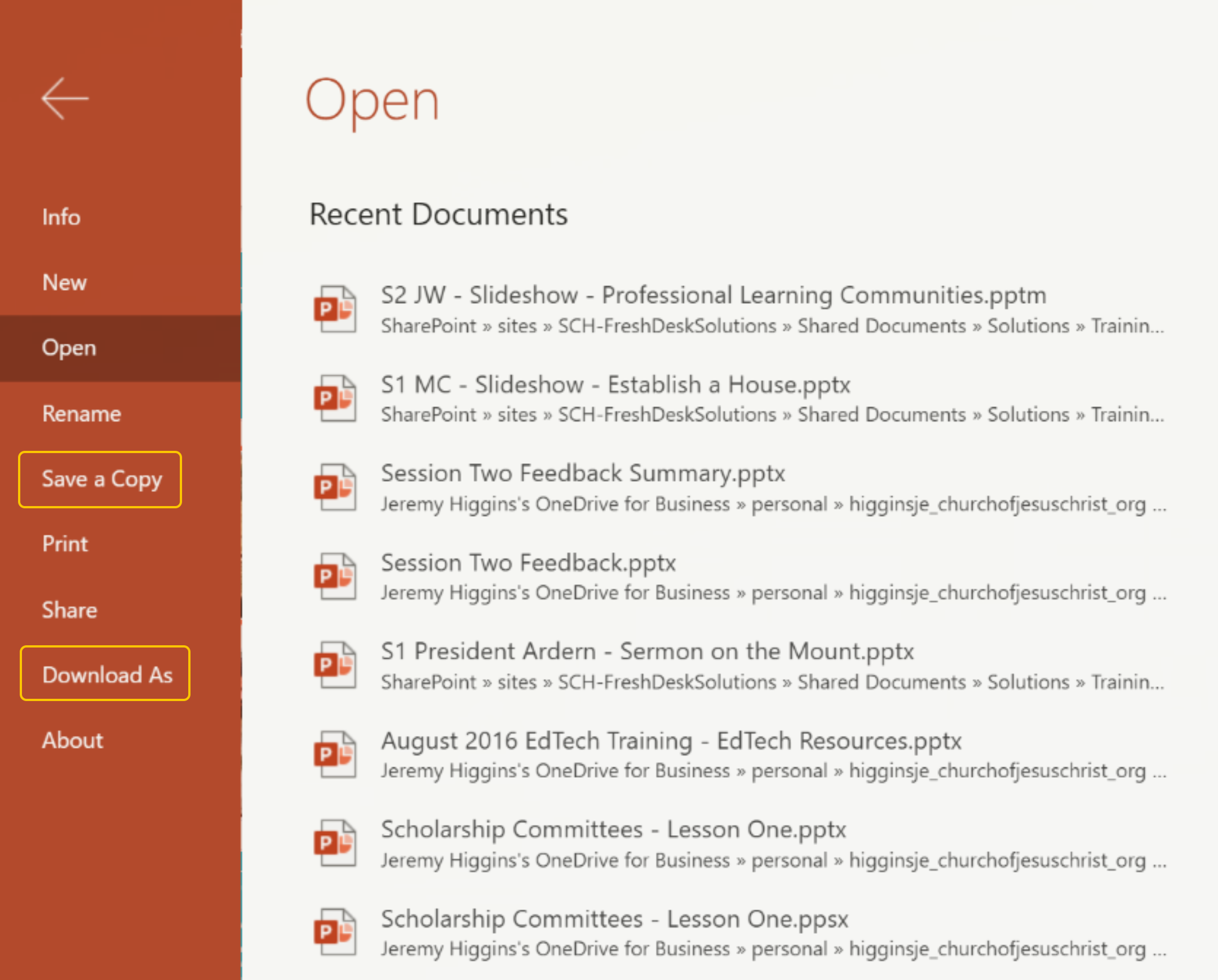Open August 2016 EdTech Training presentation
The image size is (1218, 980).
tap(671, 740)
